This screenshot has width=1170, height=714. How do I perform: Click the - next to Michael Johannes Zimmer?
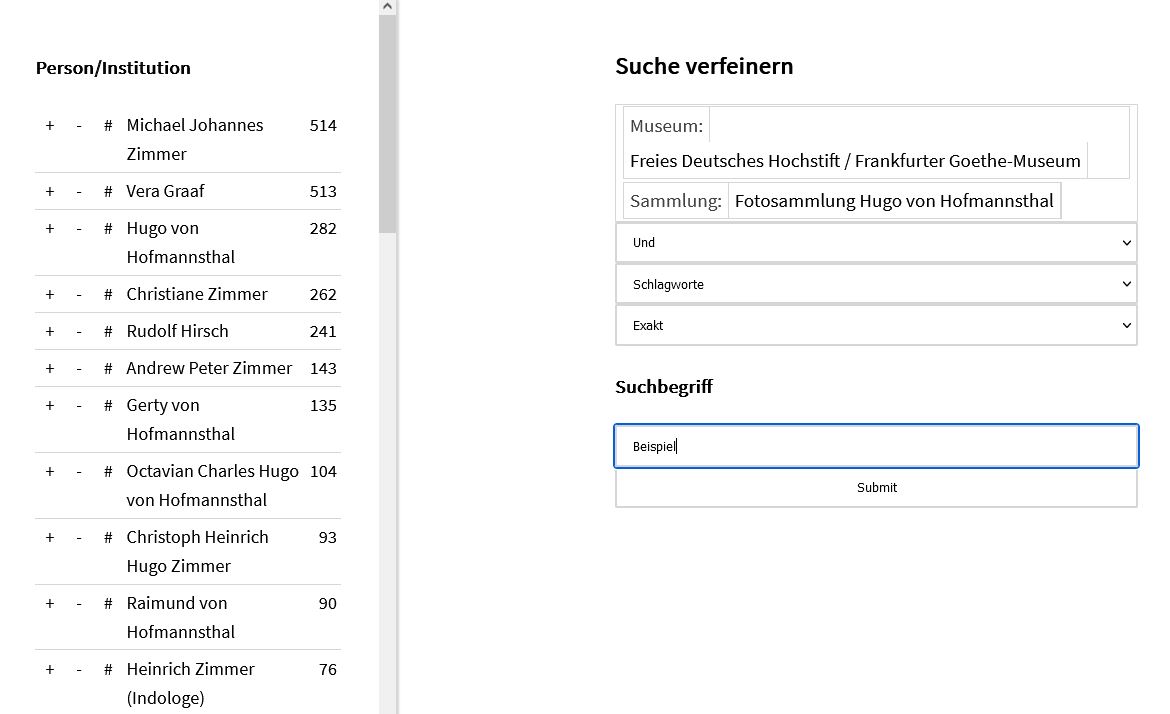79,125
